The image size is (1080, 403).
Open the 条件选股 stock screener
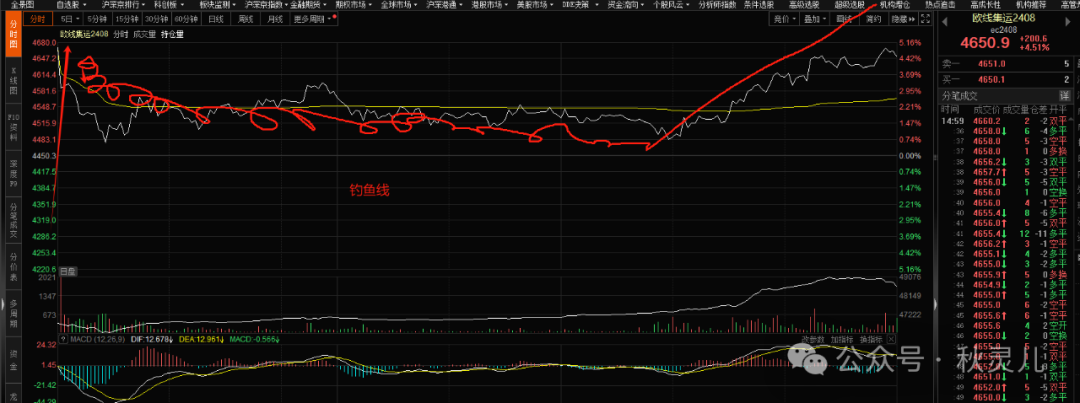click(760, 4)
